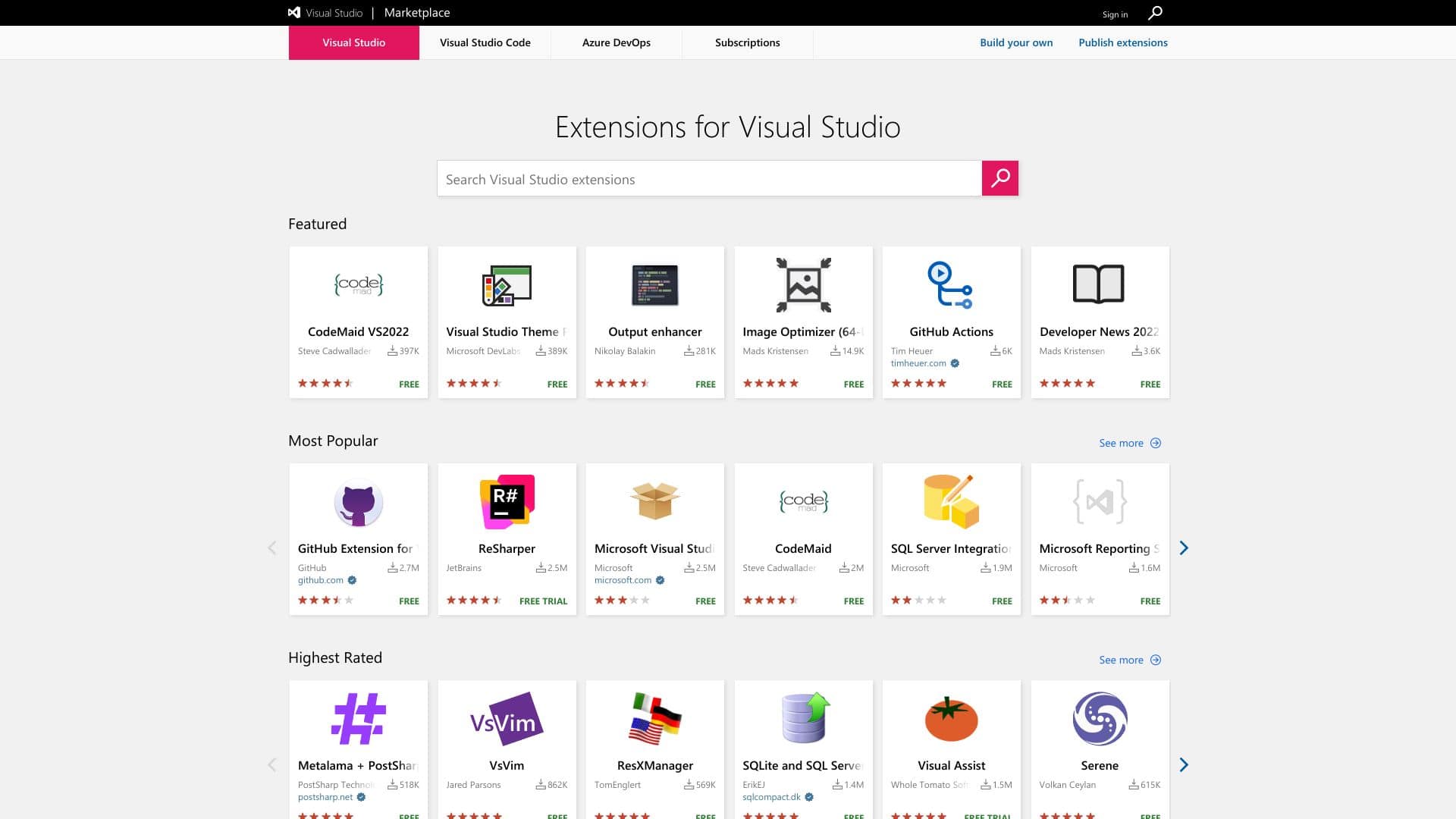Open the Publish extensions link
Screen dimensions: 1456x819
[x=1122, y=42]
